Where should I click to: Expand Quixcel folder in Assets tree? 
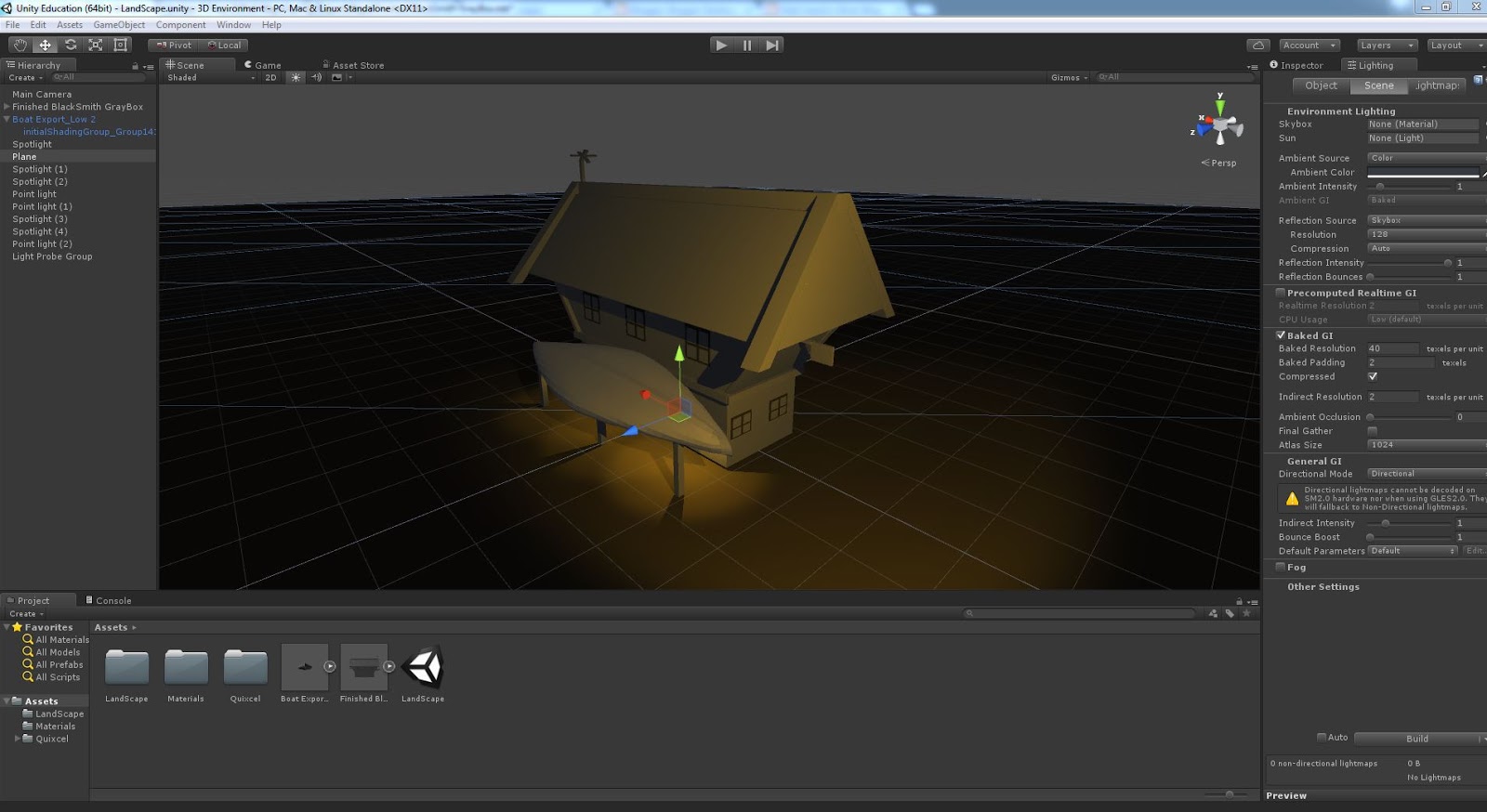[x=17, y=739]
